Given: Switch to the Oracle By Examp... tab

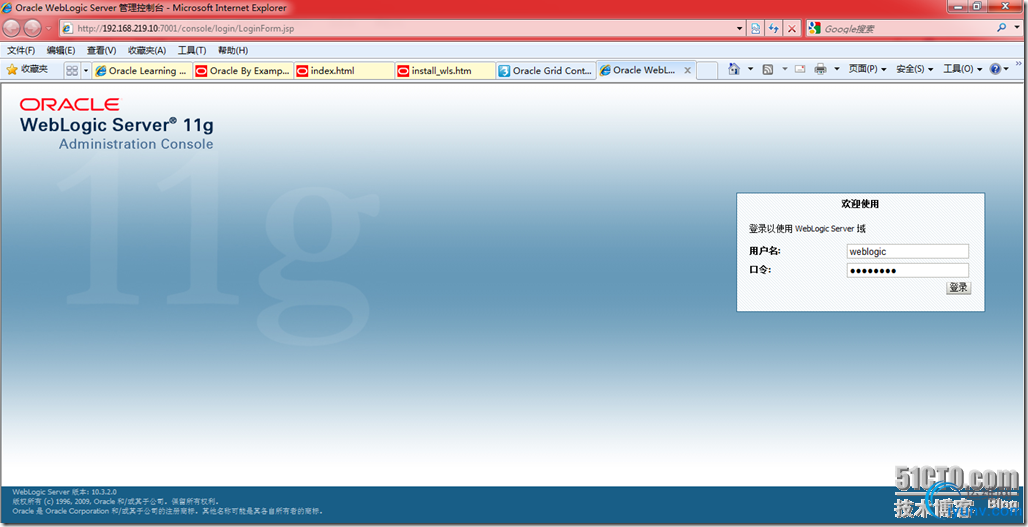Looking at the screenshot, I should click(x=243, y=71).
